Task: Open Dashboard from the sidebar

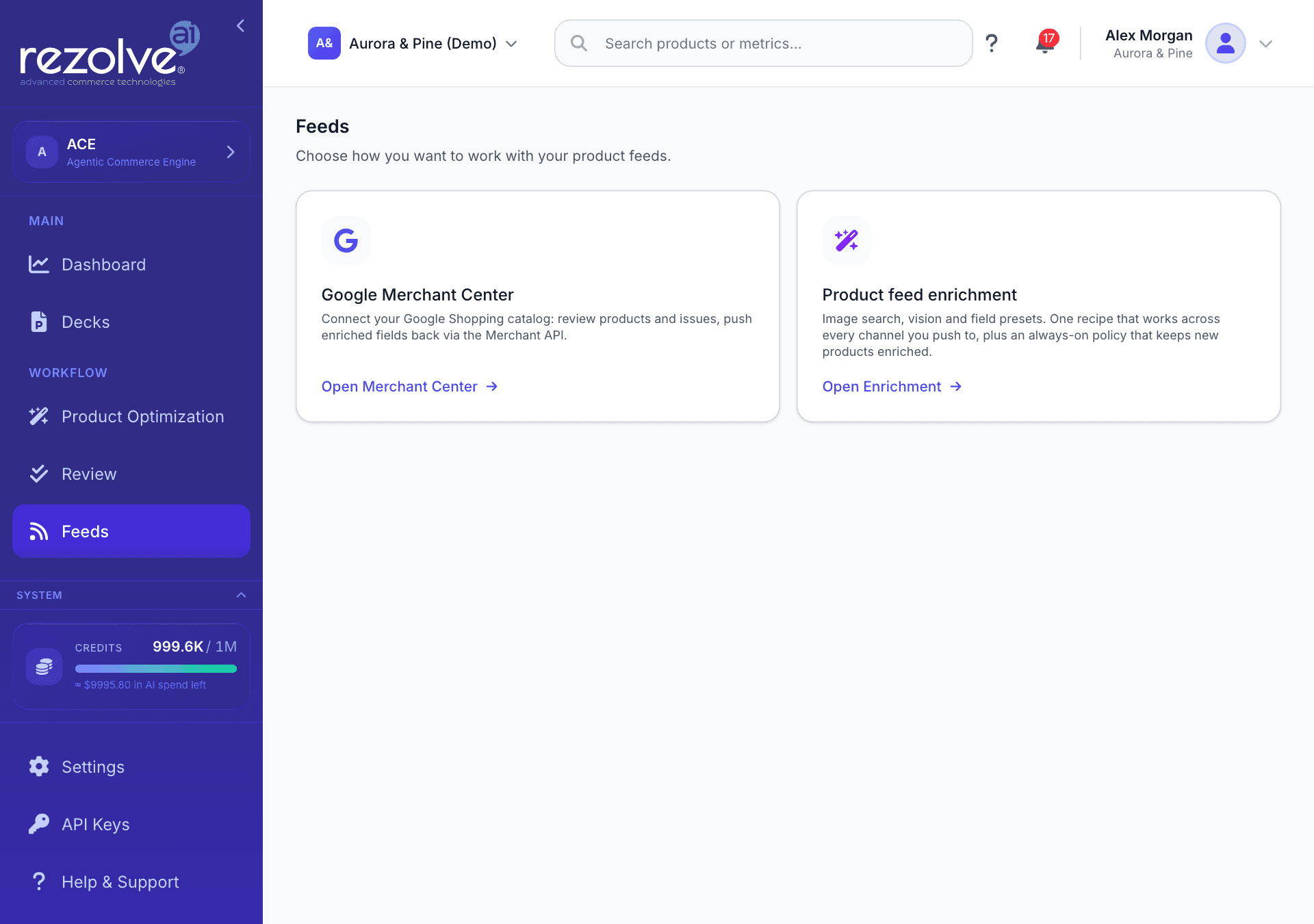Action: coord(131,265)
